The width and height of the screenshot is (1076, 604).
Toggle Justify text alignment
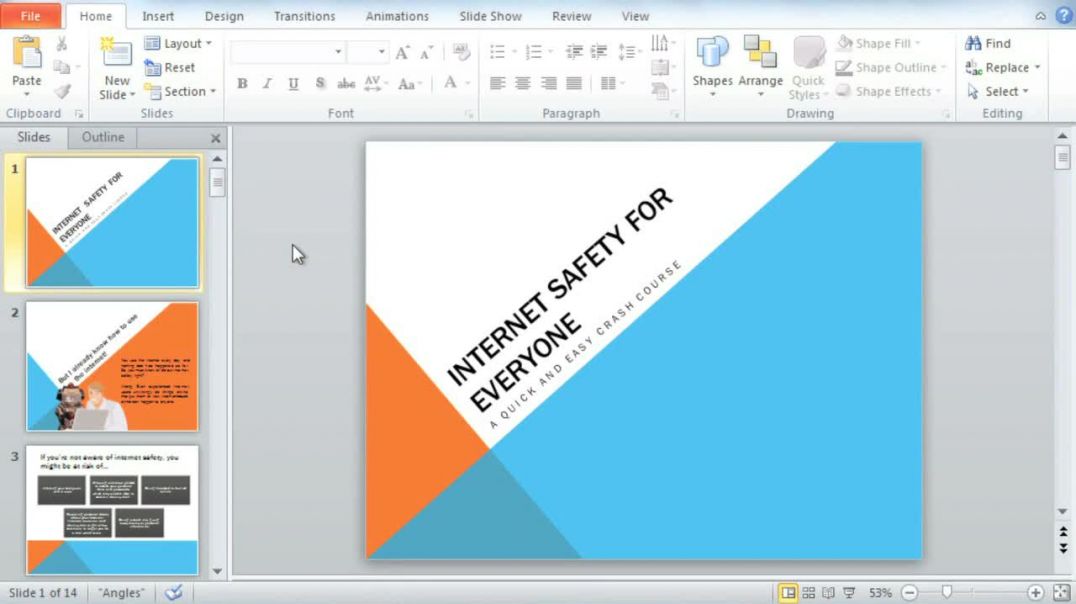(x=574, y=84)
